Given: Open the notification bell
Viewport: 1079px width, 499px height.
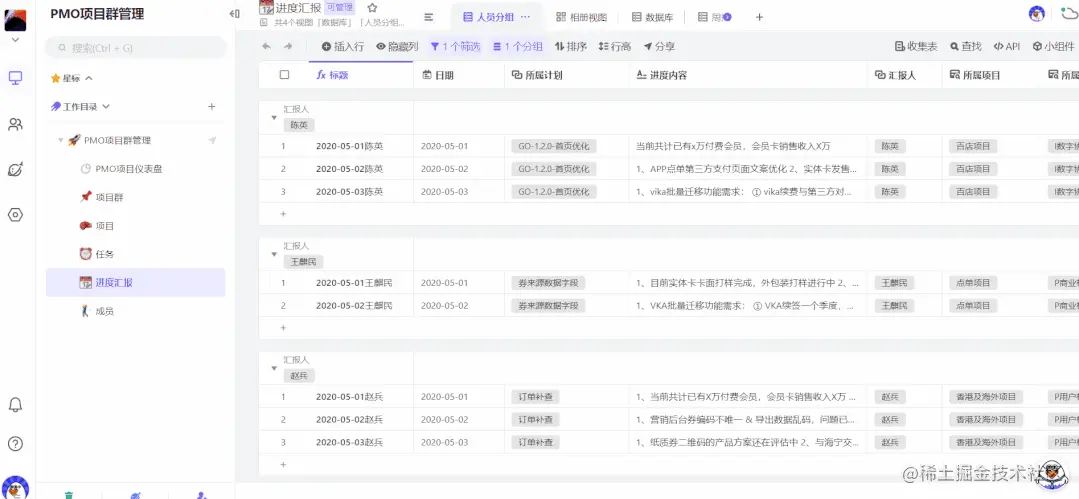Looking at the screenshot, I should 15,405.
